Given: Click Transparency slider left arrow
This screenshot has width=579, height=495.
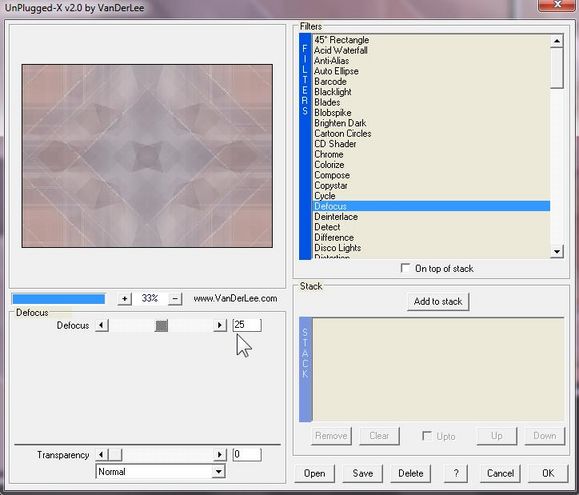Looking at the screenshot, I should click(102, 454).
